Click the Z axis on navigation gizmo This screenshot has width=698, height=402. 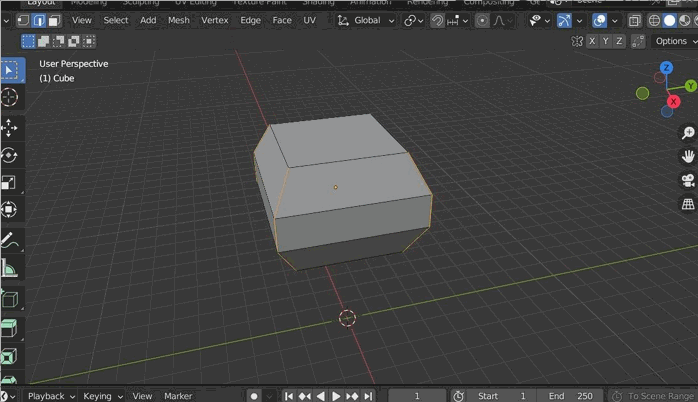click(x=667, y=68)
